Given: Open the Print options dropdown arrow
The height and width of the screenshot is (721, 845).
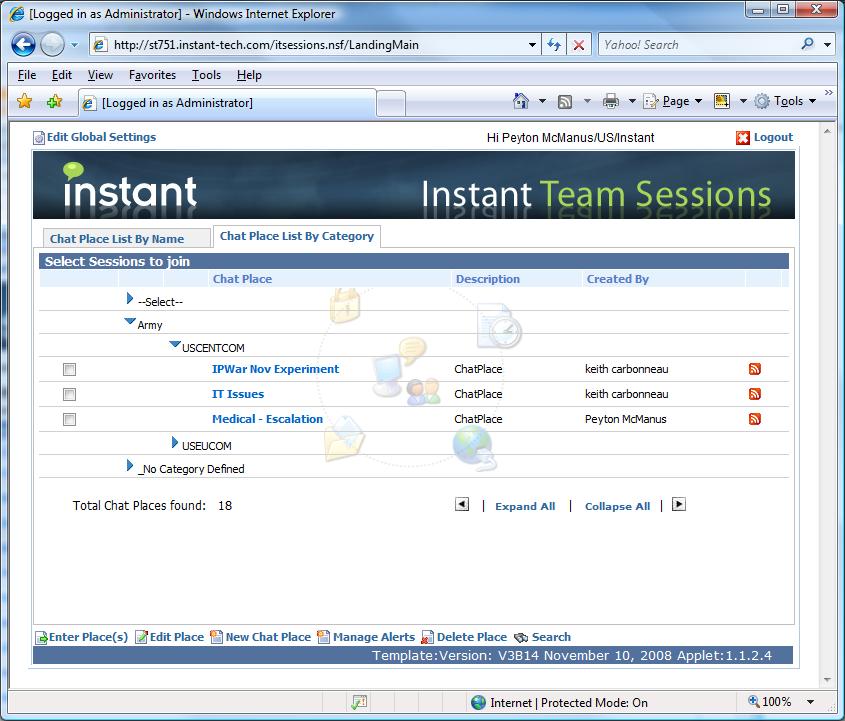Looking at the screenshot, I should click(x=632, y=101).
